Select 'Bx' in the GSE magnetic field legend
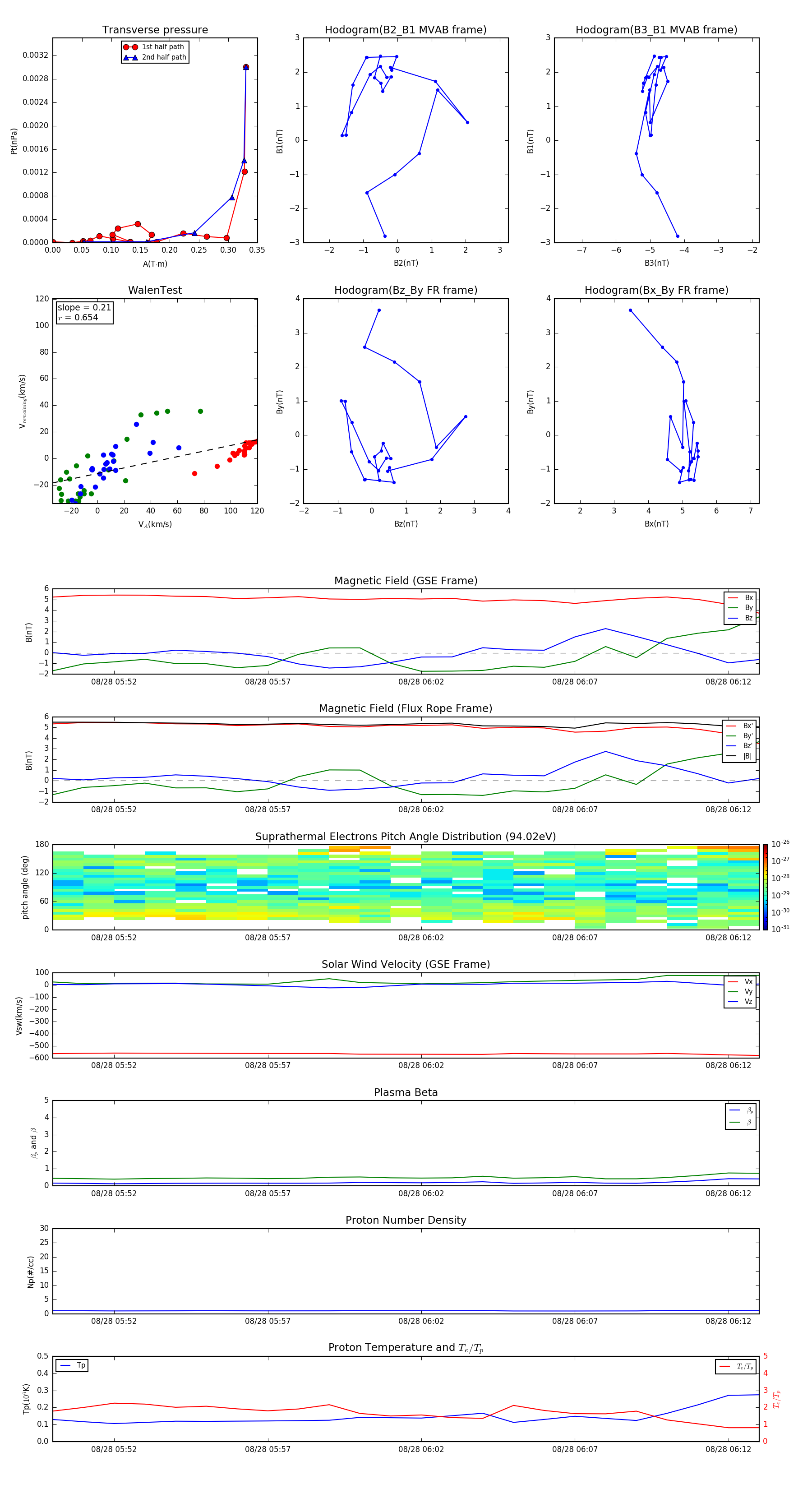 (x=740, y=598)
